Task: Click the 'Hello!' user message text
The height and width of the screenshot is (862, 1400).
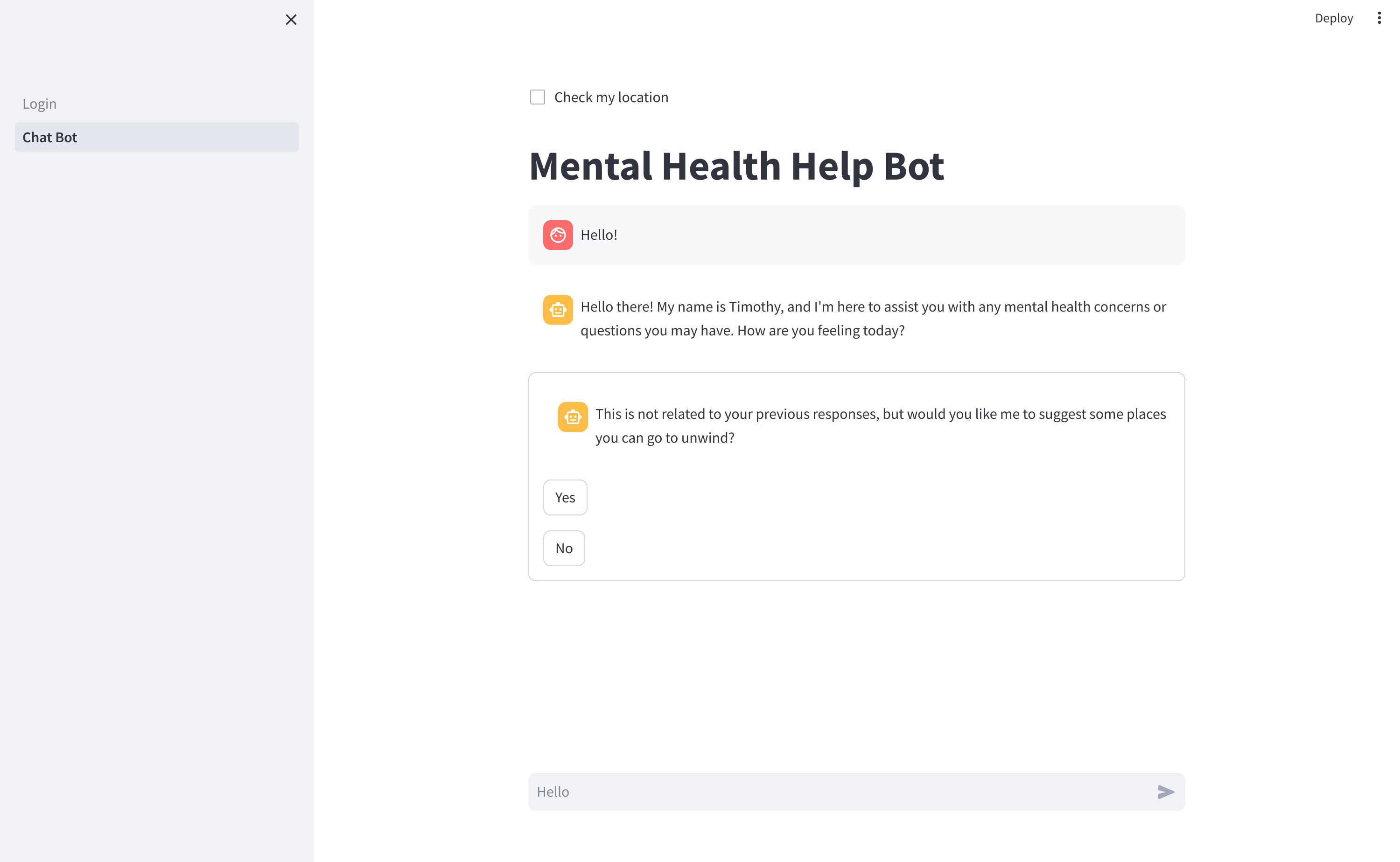Action: coord(599,235)
